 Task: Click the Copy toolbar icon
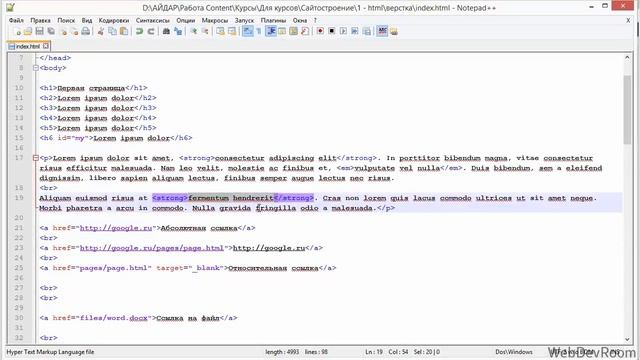click(x=112, y=31)
